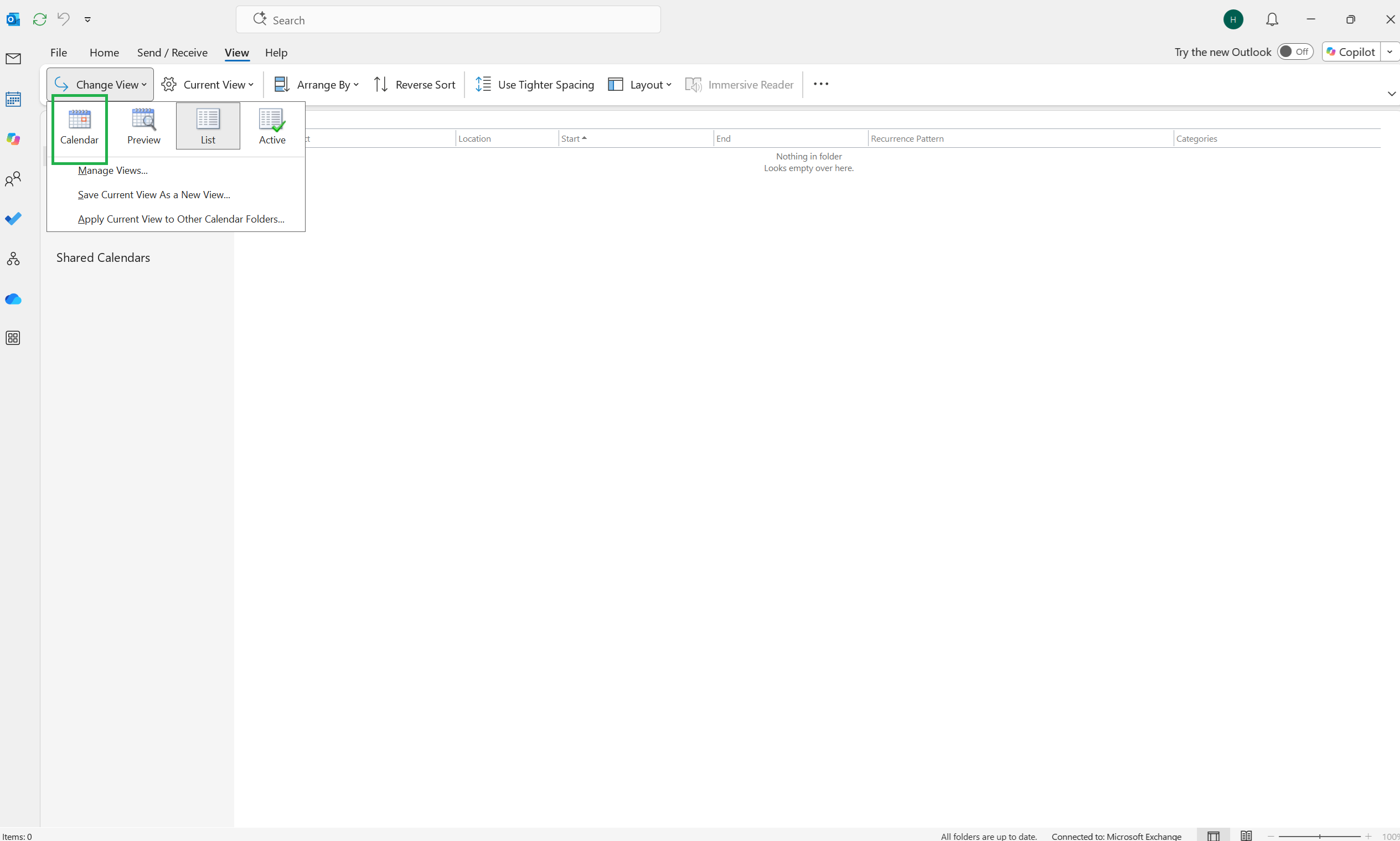1400x841 pixels.
Task: Open the account avatar H
Action: coord(1233,19)
